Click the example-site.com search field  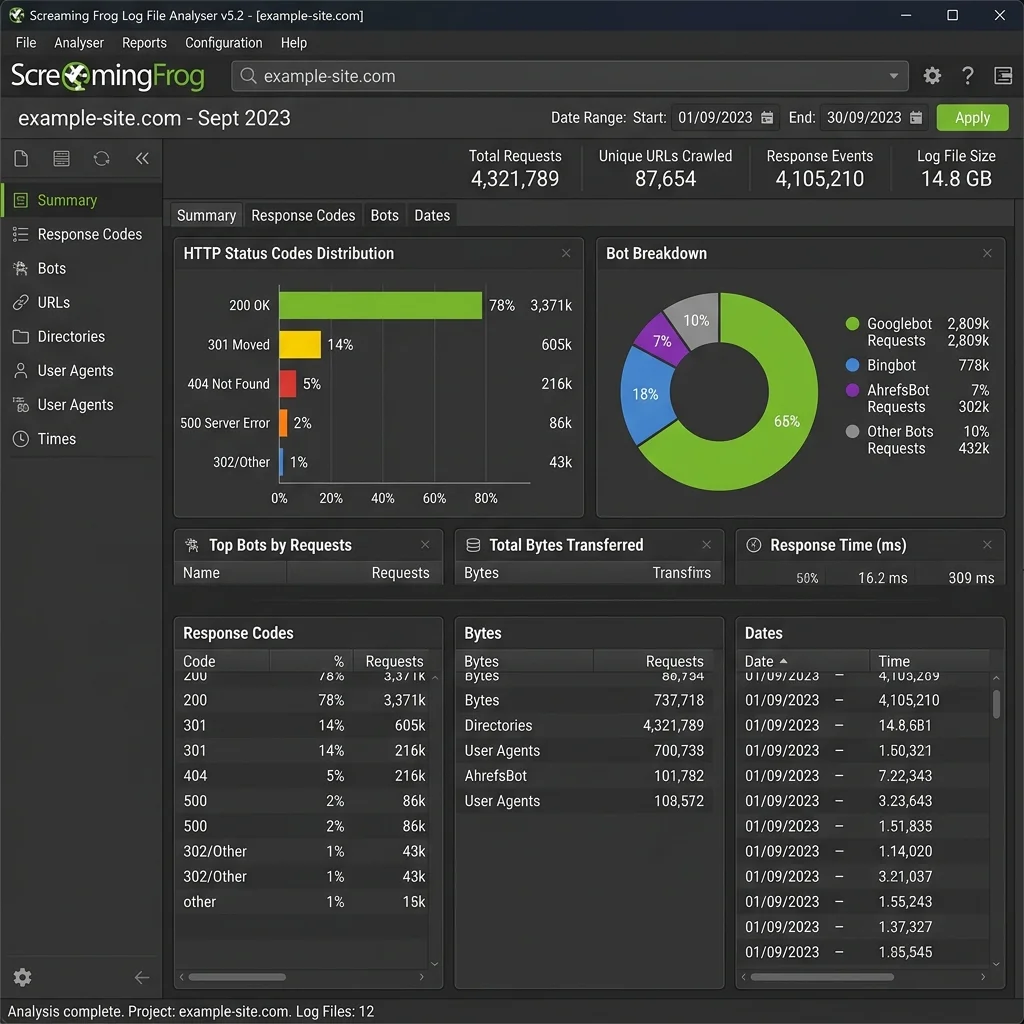569,76
